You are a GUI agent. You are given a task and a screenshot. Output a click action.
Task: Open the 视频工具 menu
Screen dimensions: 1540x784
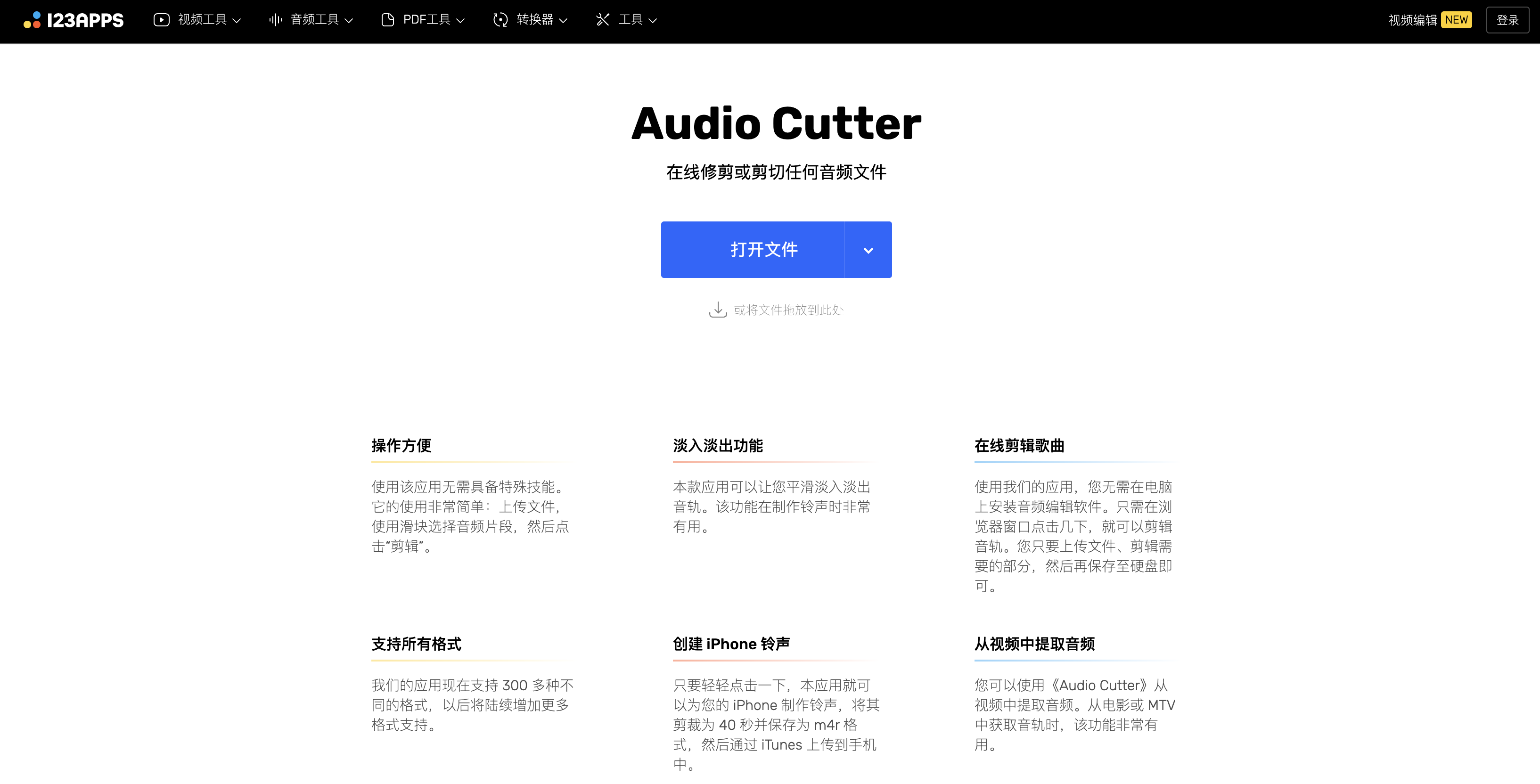click(x=197, y=20)
